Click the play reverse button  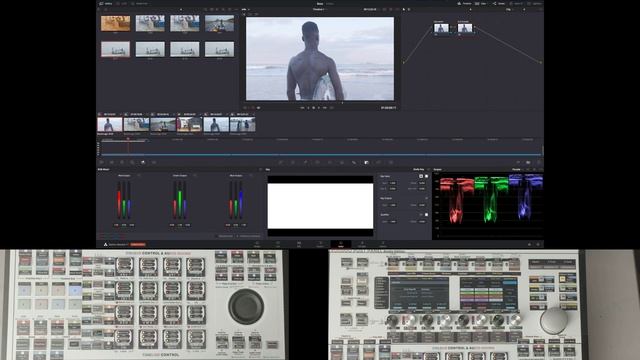click(308, 108)
